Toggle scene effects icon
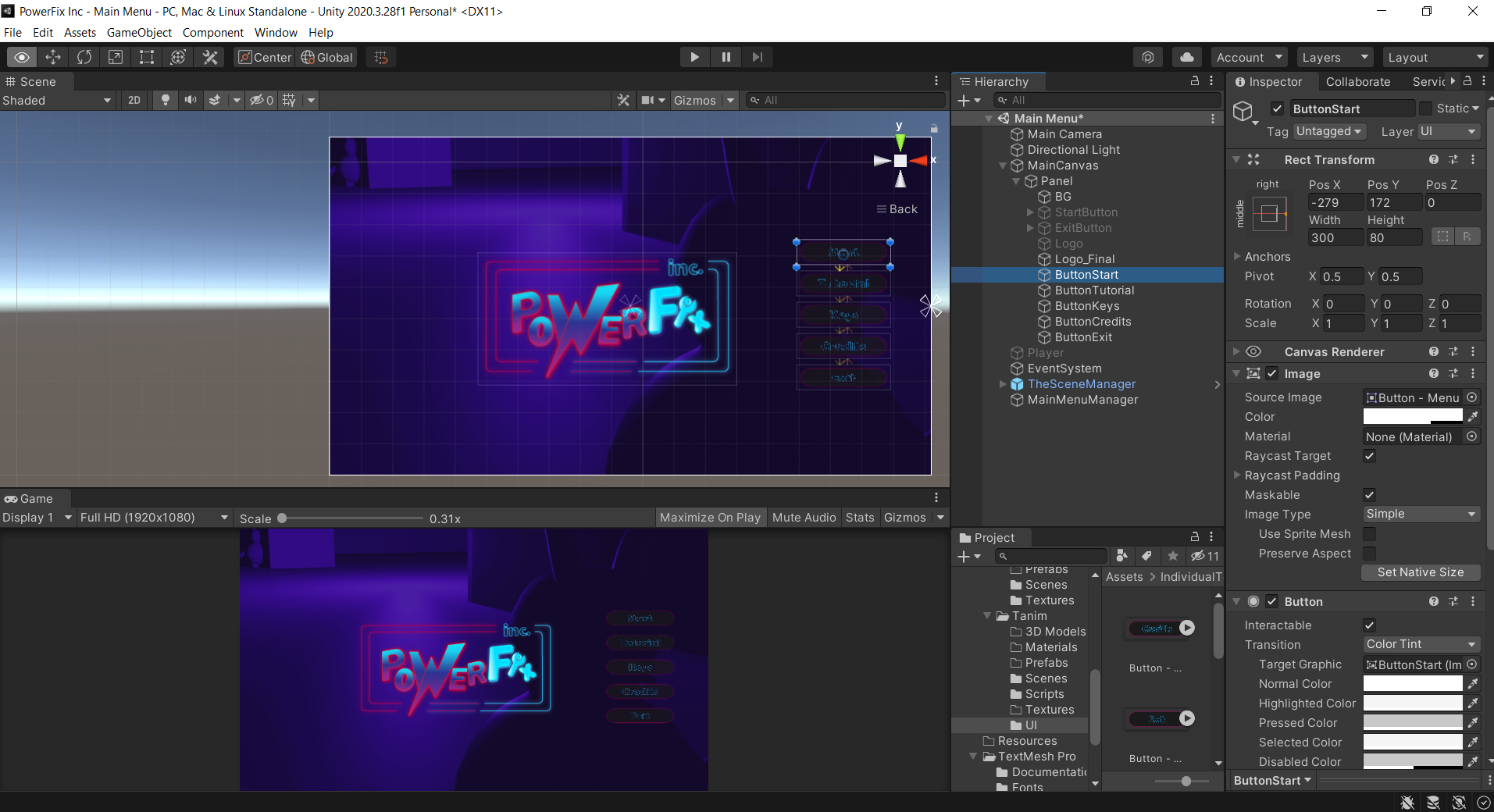Viewport: 1494px width, 812px height. pos(216,100)
